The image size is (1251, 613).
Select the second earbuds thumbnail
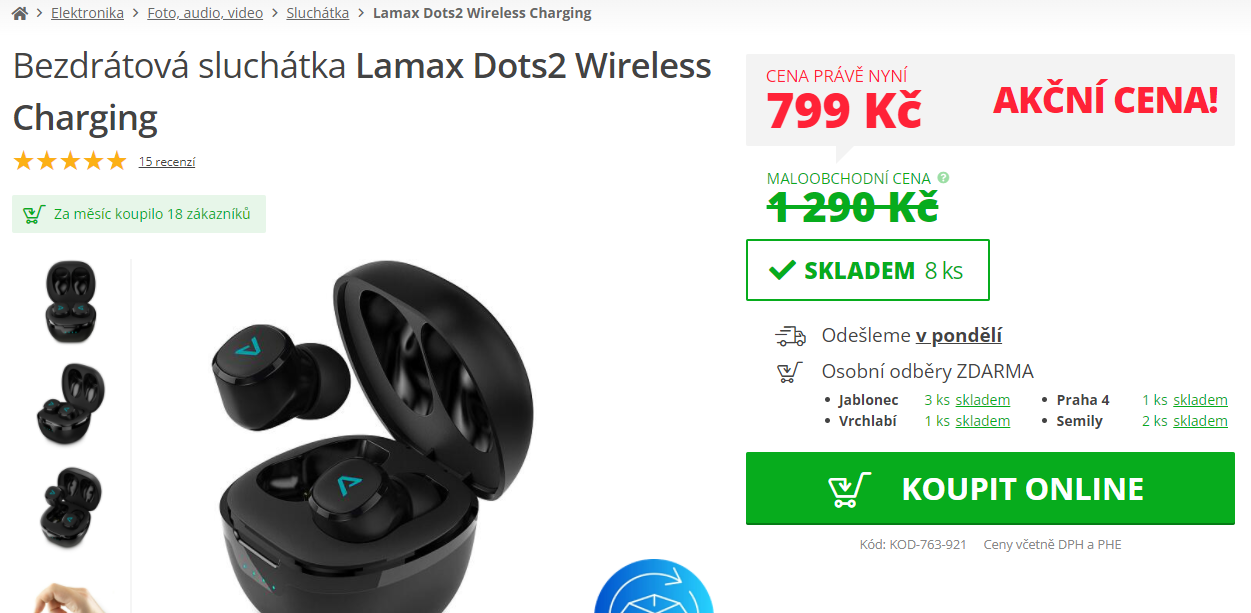(x=71, y=405)
